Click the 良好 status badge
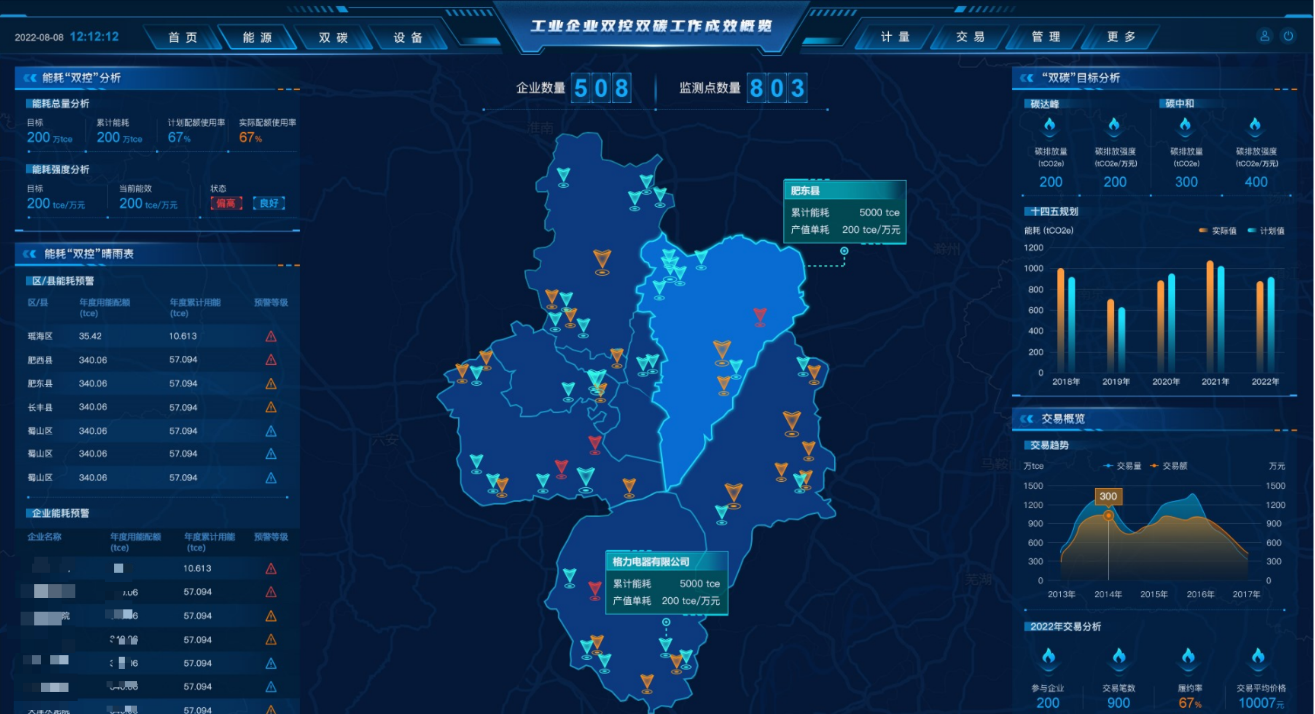 (x=269, y=203)
